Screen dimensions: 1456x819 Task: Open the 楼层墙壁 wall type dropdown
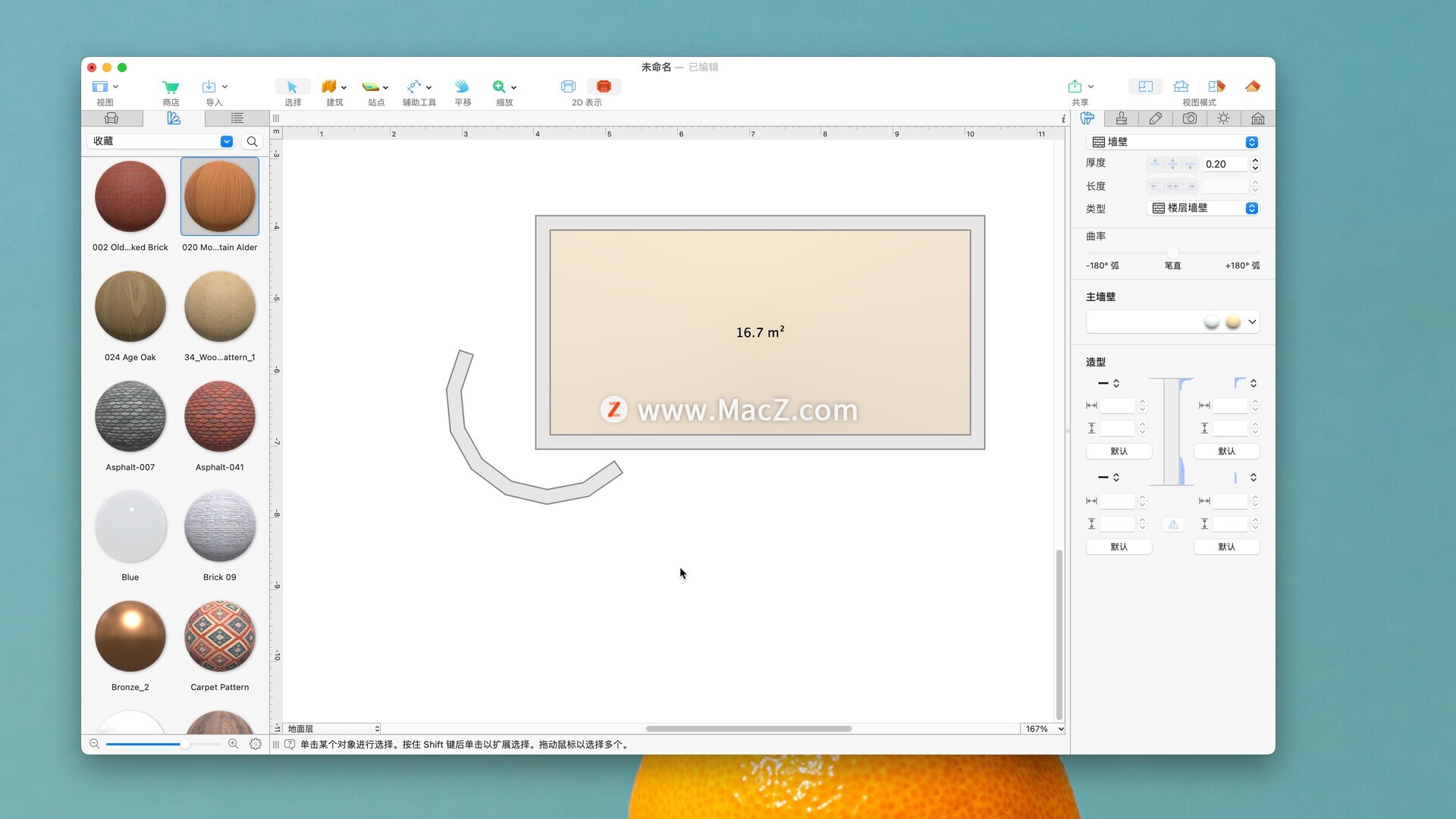point(1203,209)
